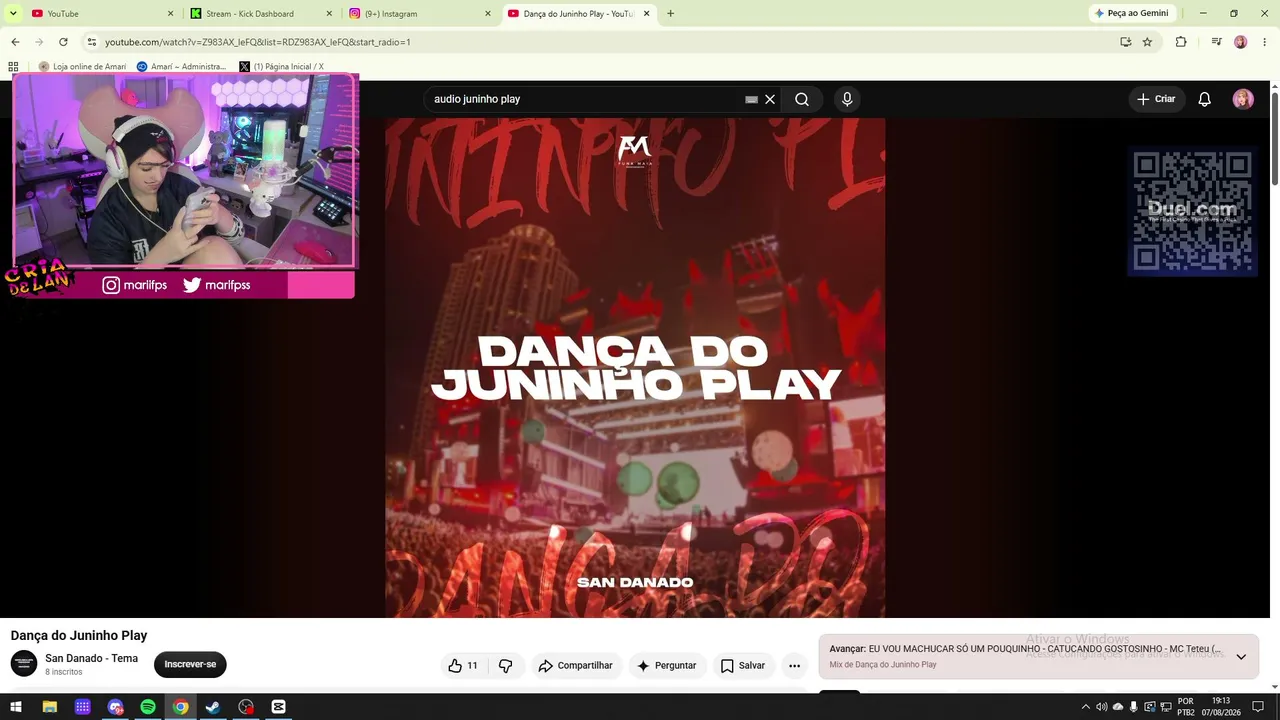Close the Stream - Kick Dashboard tab

coord(329,14)
